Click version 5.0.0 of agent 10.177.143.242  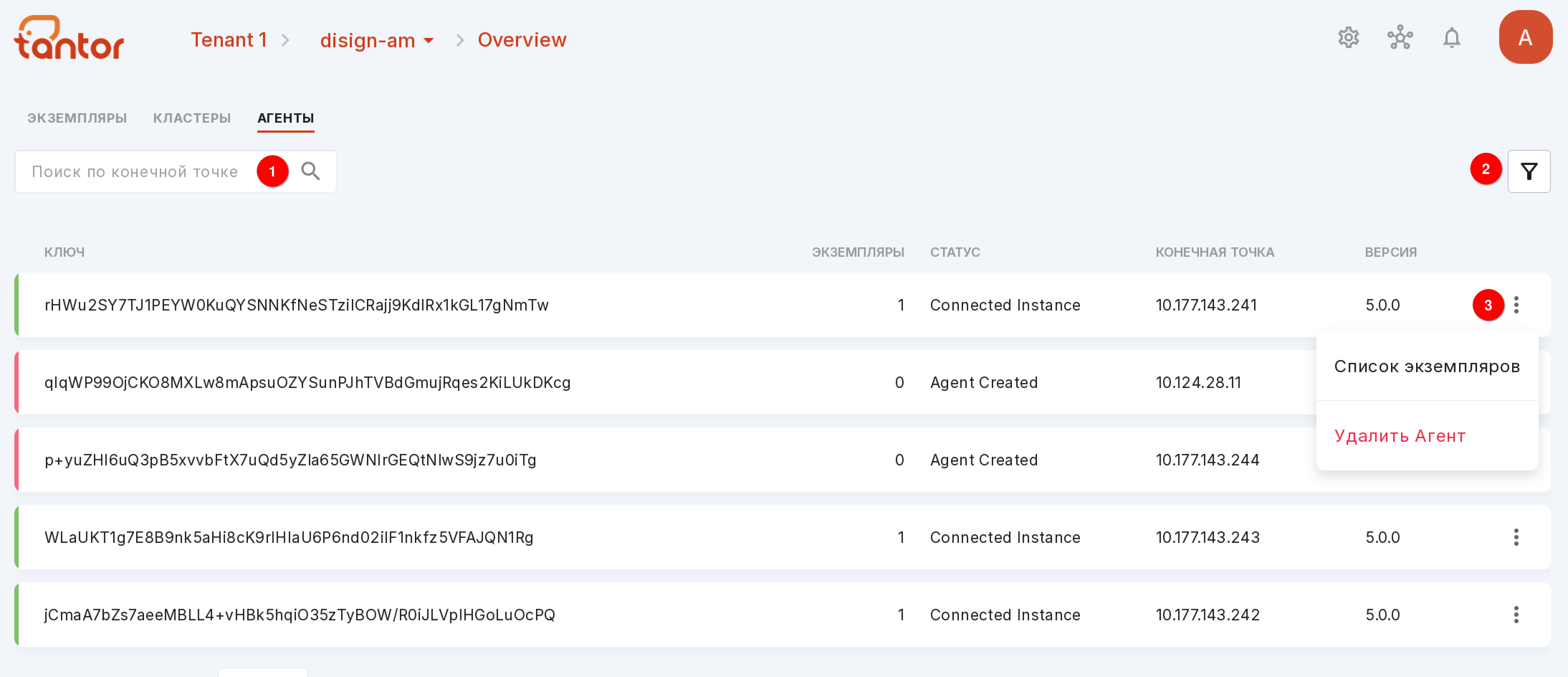tap(1382, 614)
